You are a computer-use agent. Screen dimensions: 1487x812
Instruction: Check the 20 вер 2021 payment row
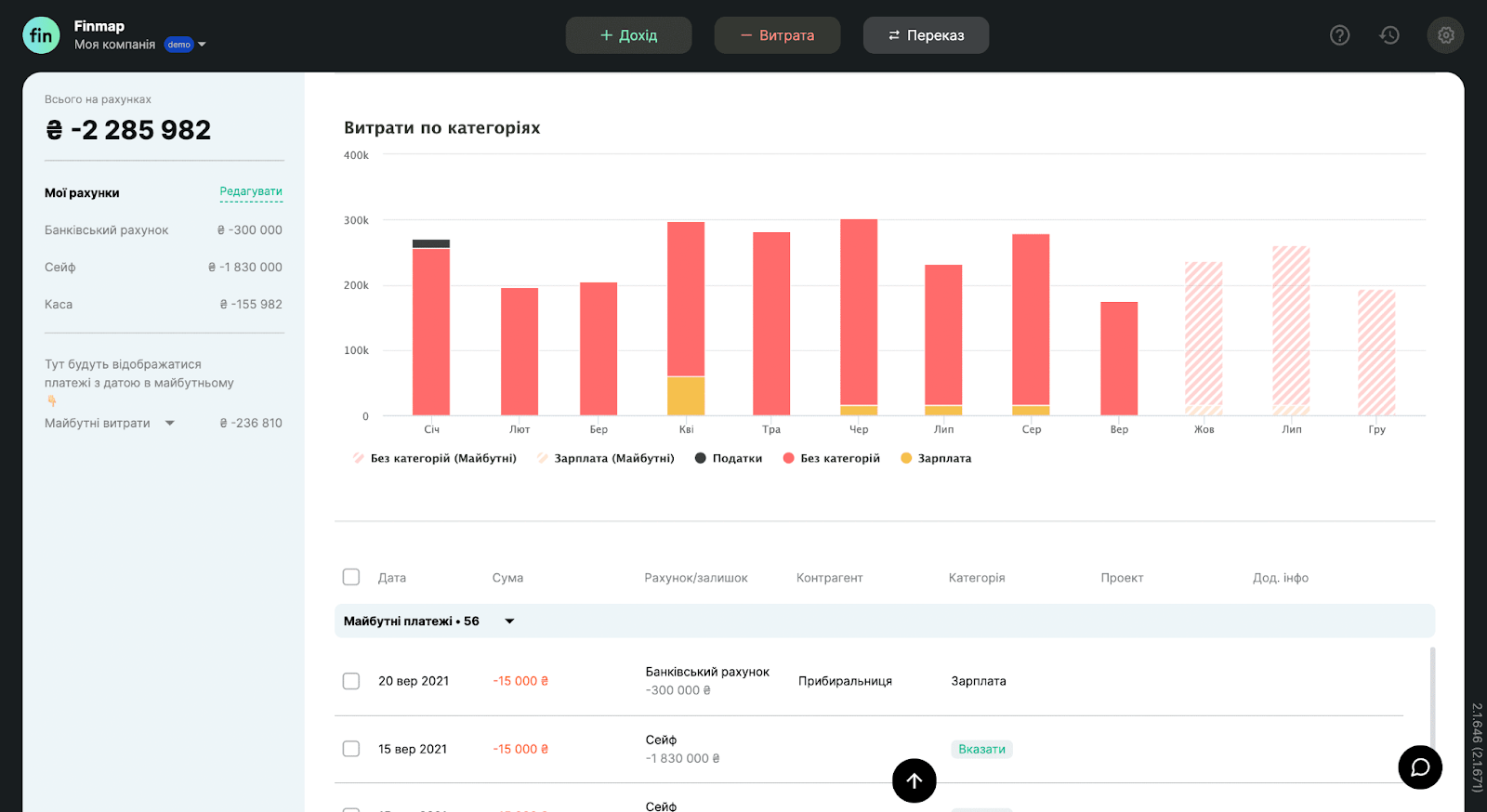click(351, 681)
